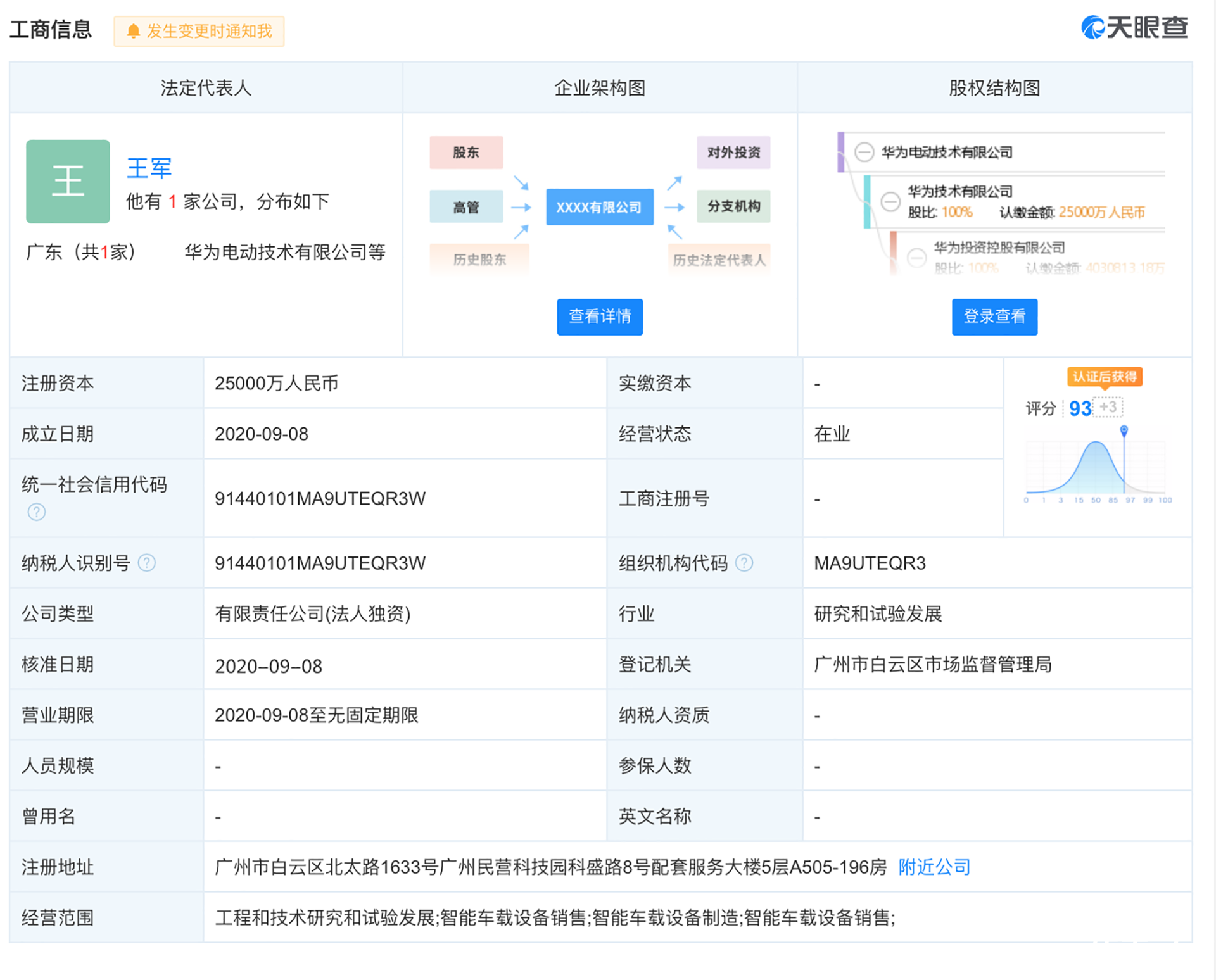Collapse the 华为电动技术有限公司 tree node
This screenshot has height=980, width=1216.
[x=864, y=152]
